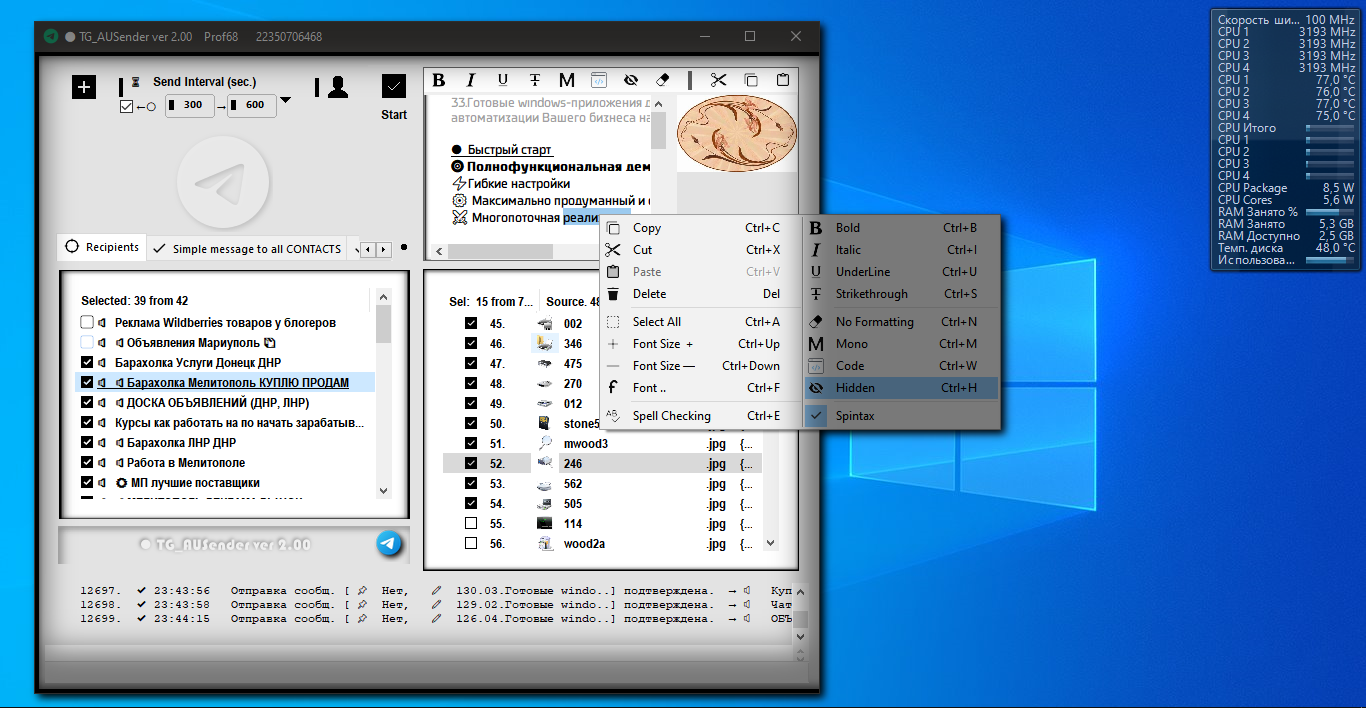This screenshot has height=708, width=1366.
Task: Open the user profile silhouette icon
Action: pos(338,88)
